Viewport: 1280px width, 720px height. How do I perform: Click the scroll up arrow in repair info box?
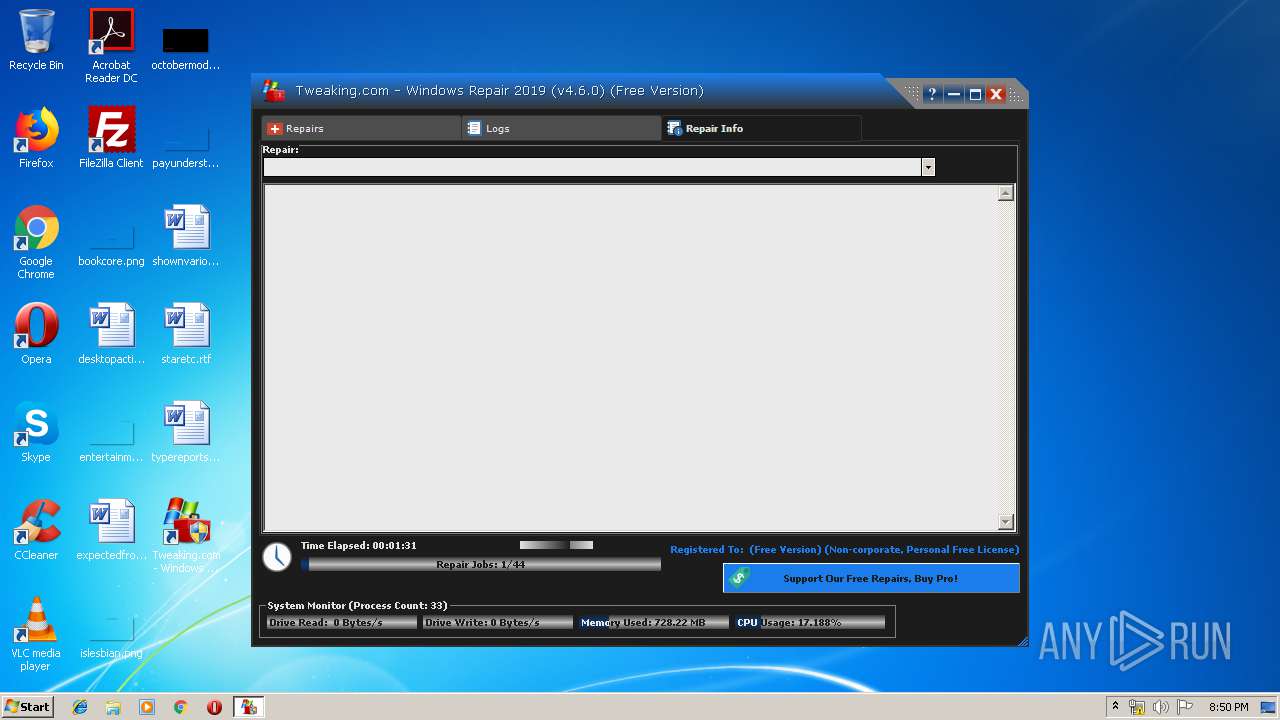1006,193
